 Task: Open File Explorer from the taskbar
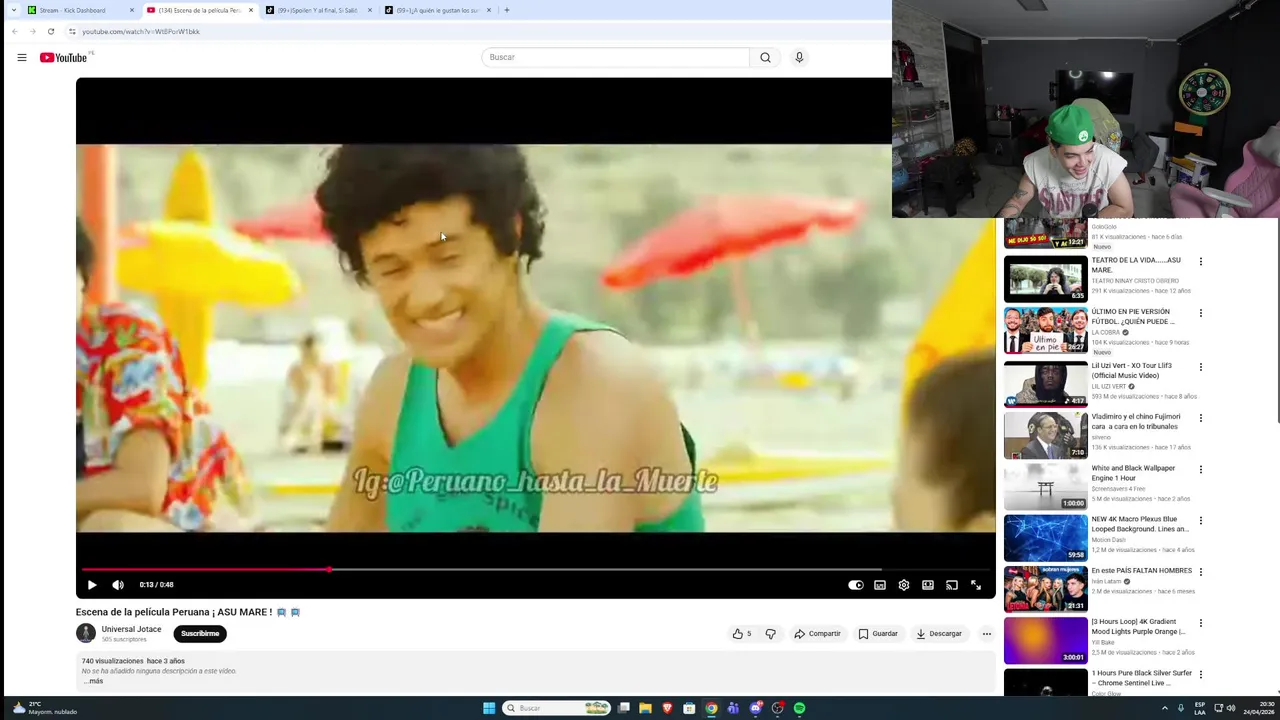(x=645, y=708)
